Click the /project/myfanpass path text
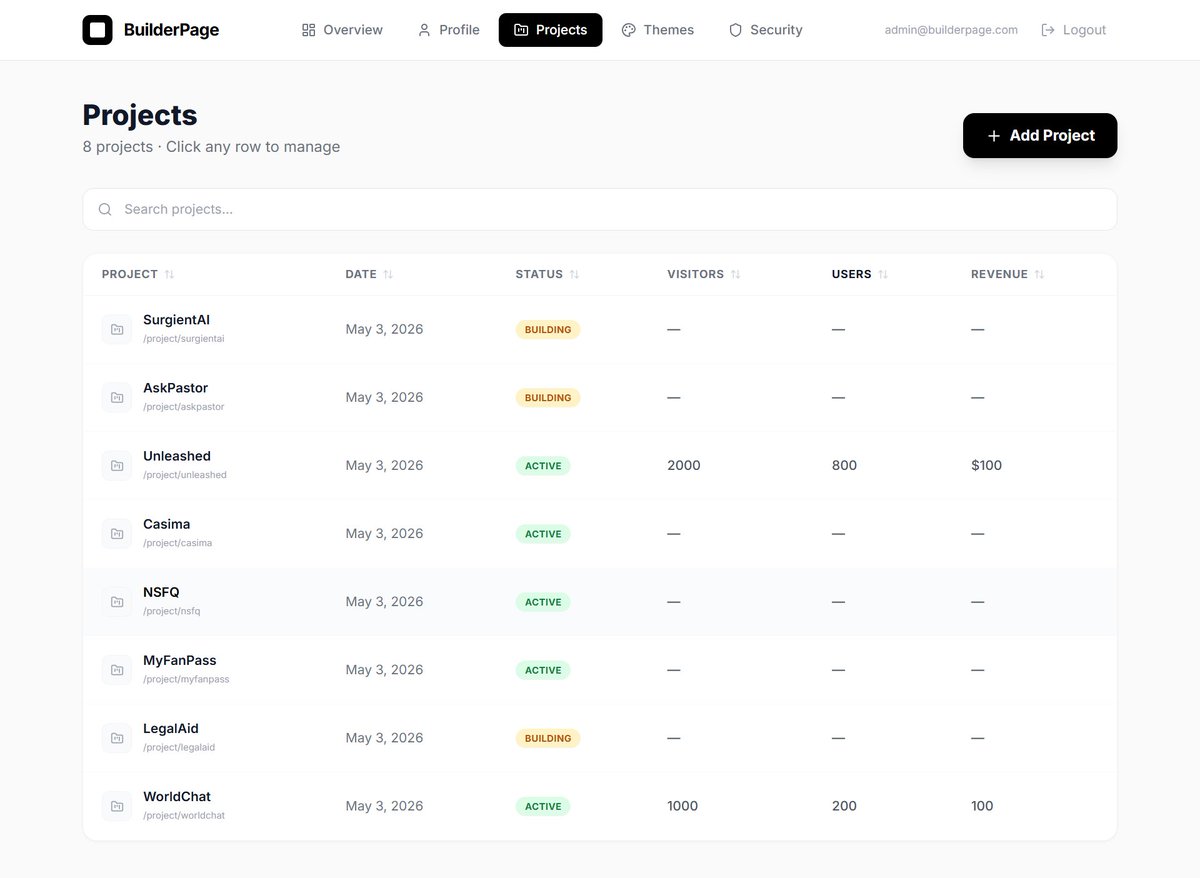 186,679
